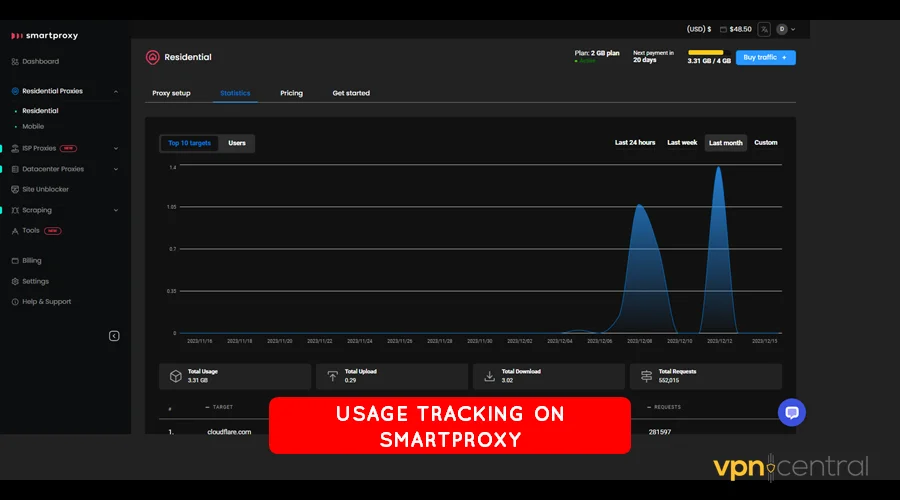Click the Residential home icon in header
The height and width of the screenshot is (500, 900).
point(152,57)
